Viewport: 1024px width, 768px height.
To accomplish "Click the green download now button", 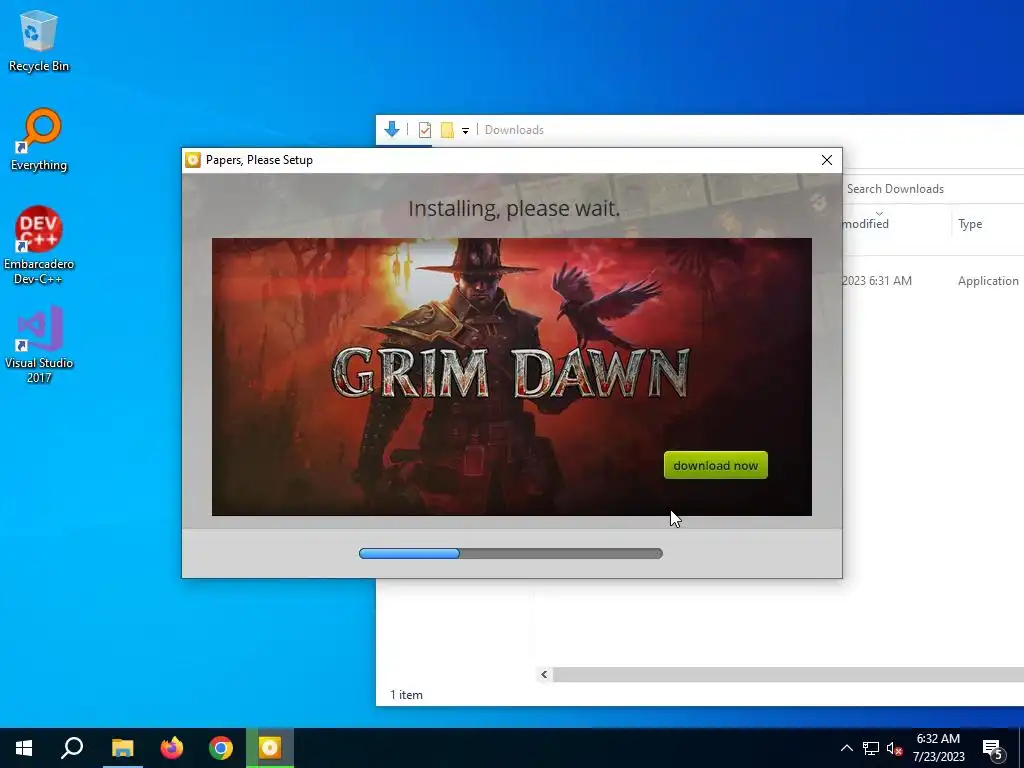I will point(716,465).
